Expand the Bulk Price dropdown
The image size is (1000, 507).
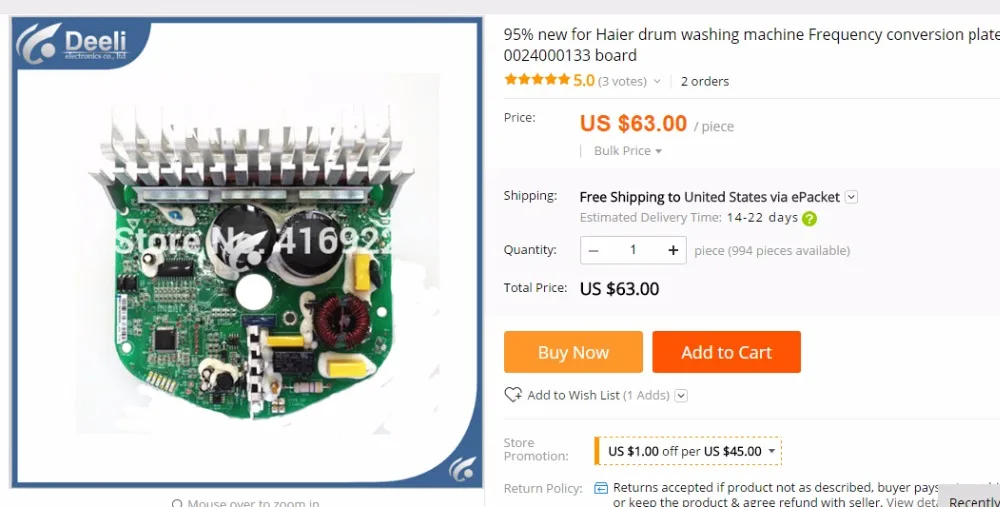(x=628, y=151)
